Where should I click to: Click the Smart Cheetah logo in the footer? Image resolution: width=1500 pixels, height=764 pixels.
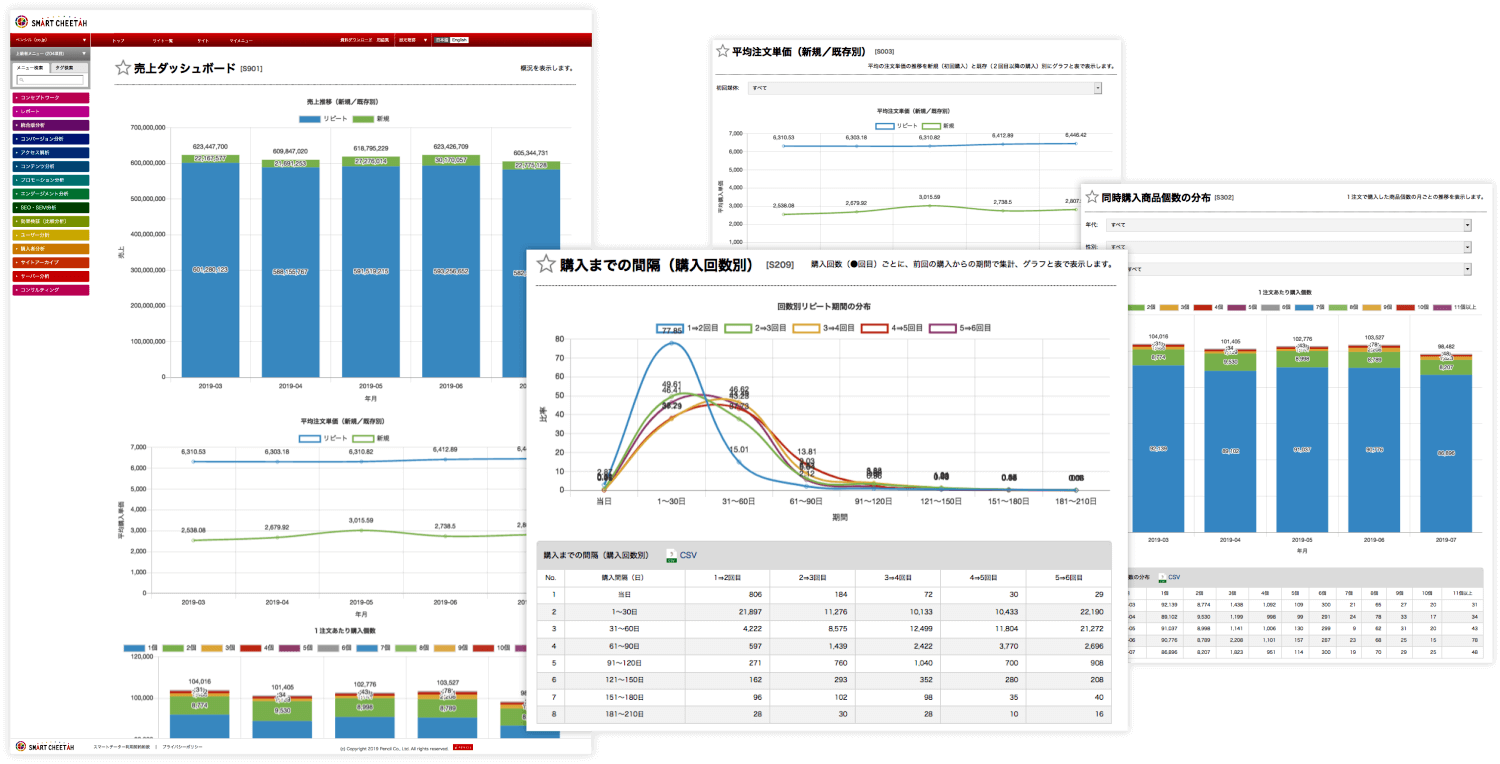pyautogui.click(x=46, y=746)
